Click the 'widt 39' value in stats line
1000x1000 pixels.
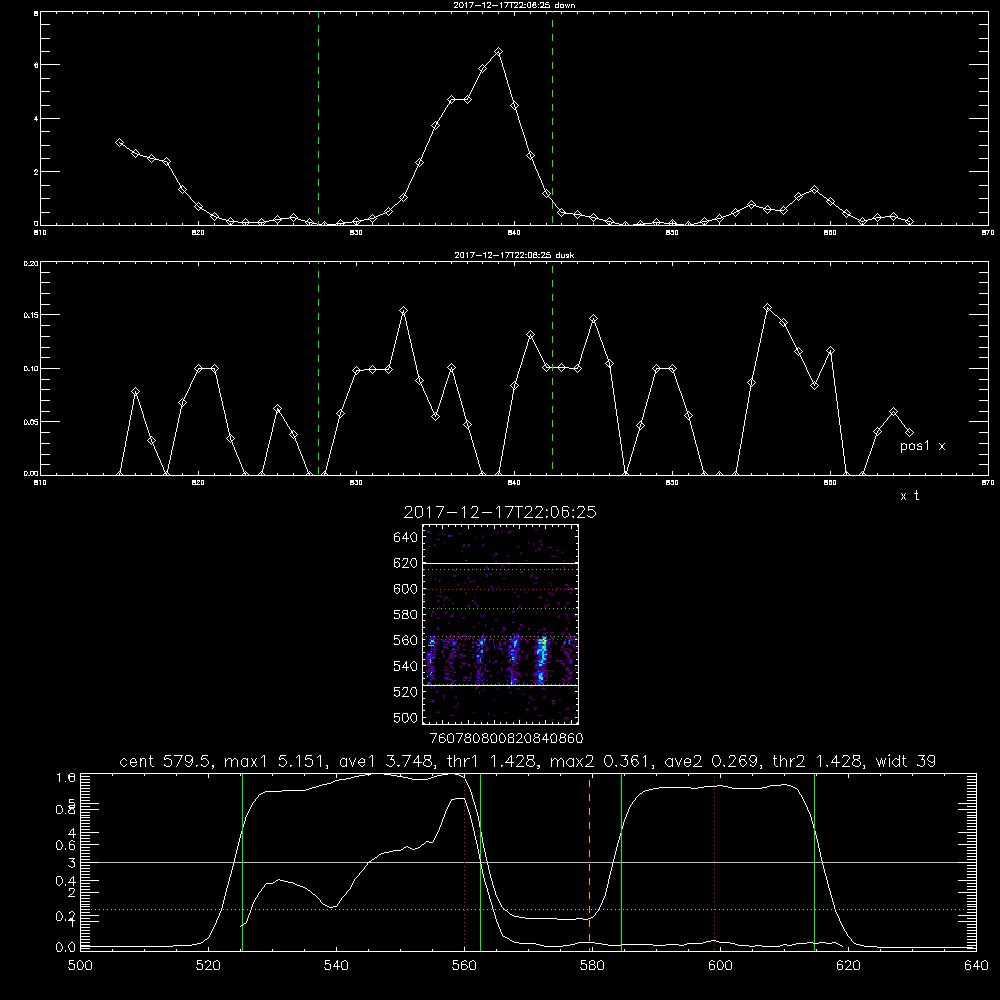[x=906, y=761]
